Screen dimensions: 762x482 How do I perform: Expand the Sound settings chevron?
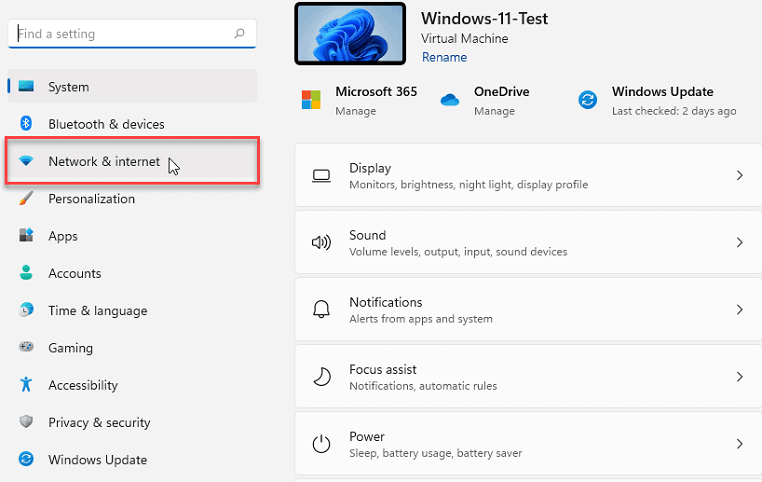(740, 242)
